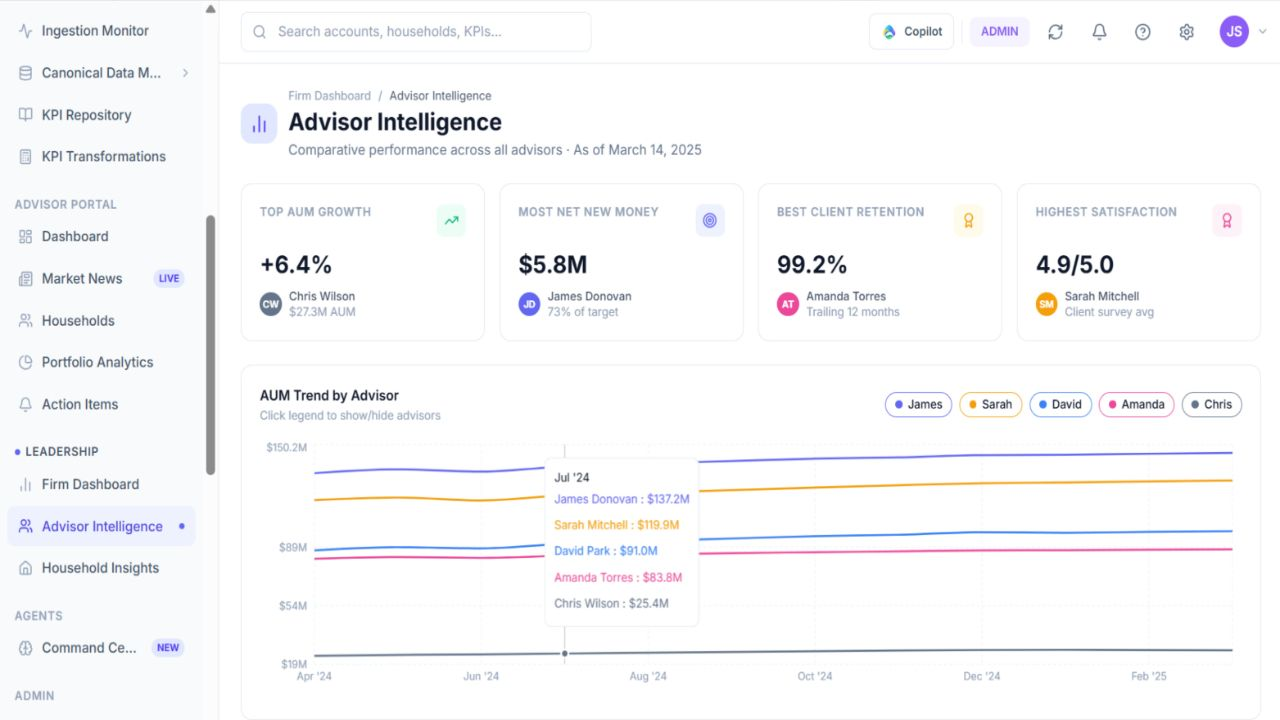This screenshot has height=720, width=1280.
Task: Click the Command Center globe icon
Action: (26, 648)
